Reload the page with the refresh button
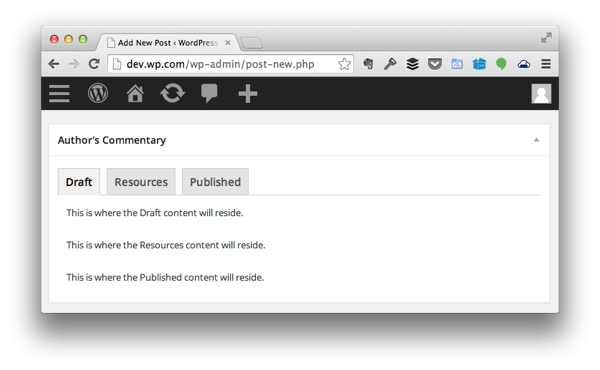 94,64
